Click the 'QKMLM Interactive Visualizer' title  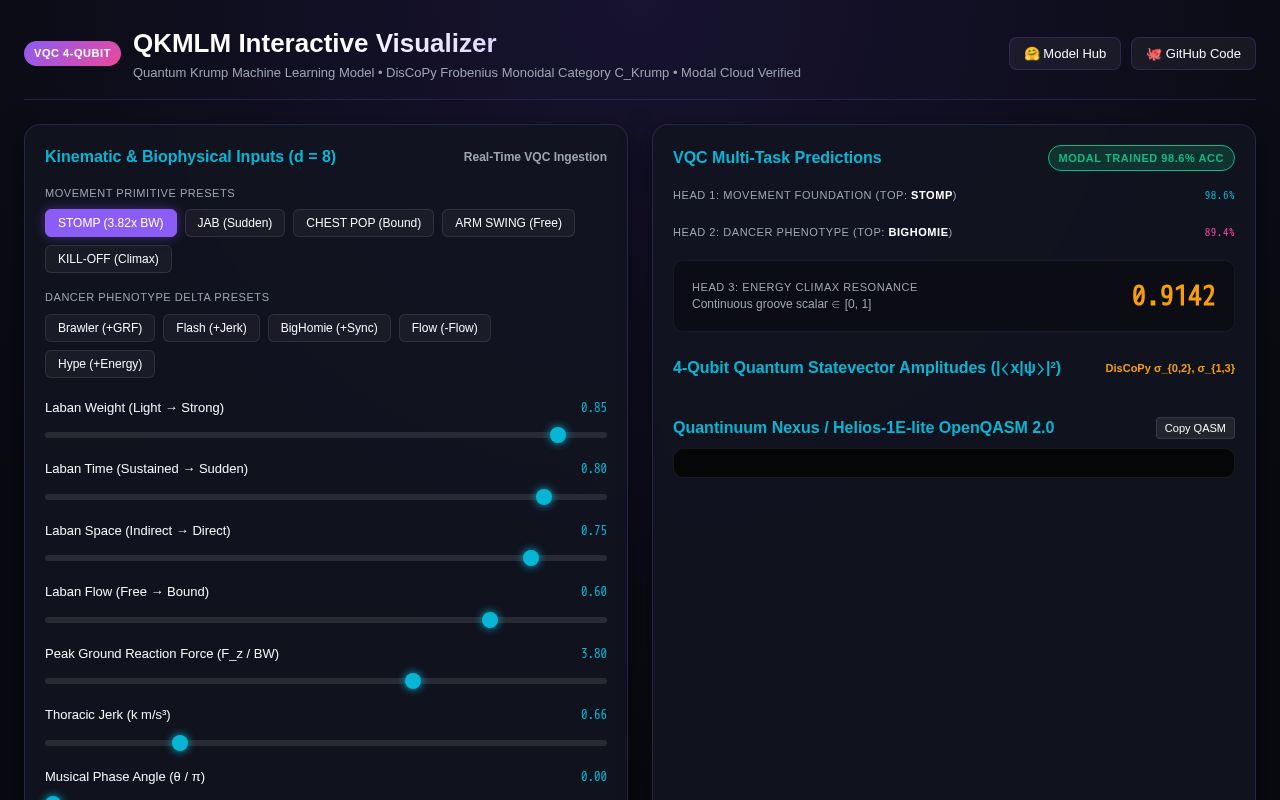coord(315,43)
